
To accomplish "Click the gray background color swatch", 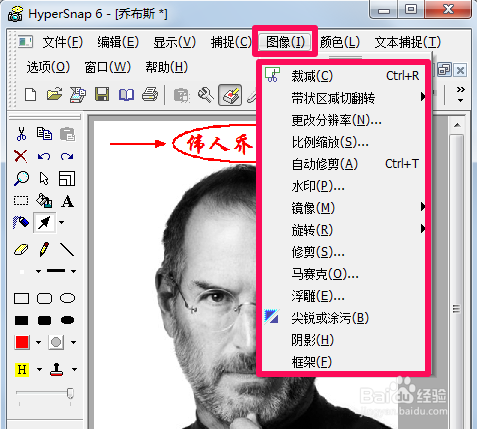I will point(56,342).
